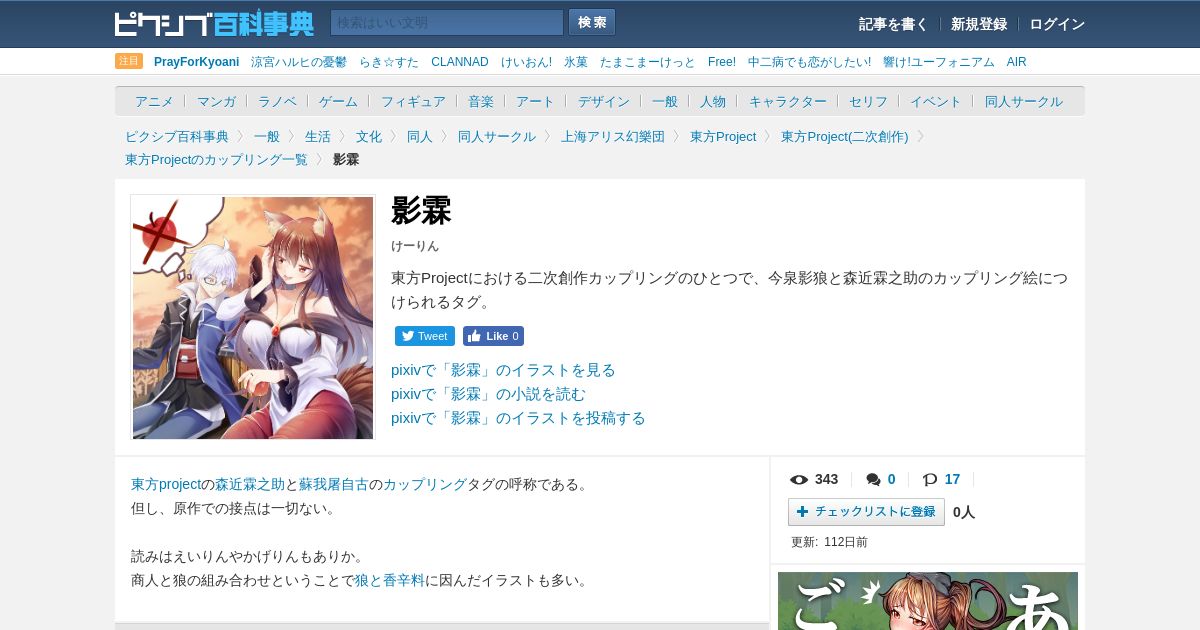Go to 上海アリス幻樂団 breadcrumb link

click(x=613, y=136)
